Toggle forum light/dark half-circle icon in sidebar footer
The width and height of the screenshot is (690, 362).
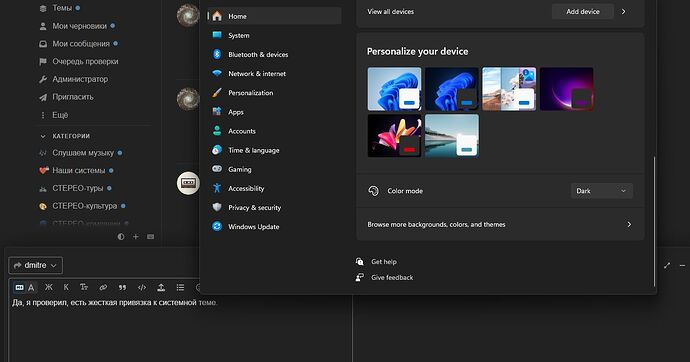coord(121,237)
